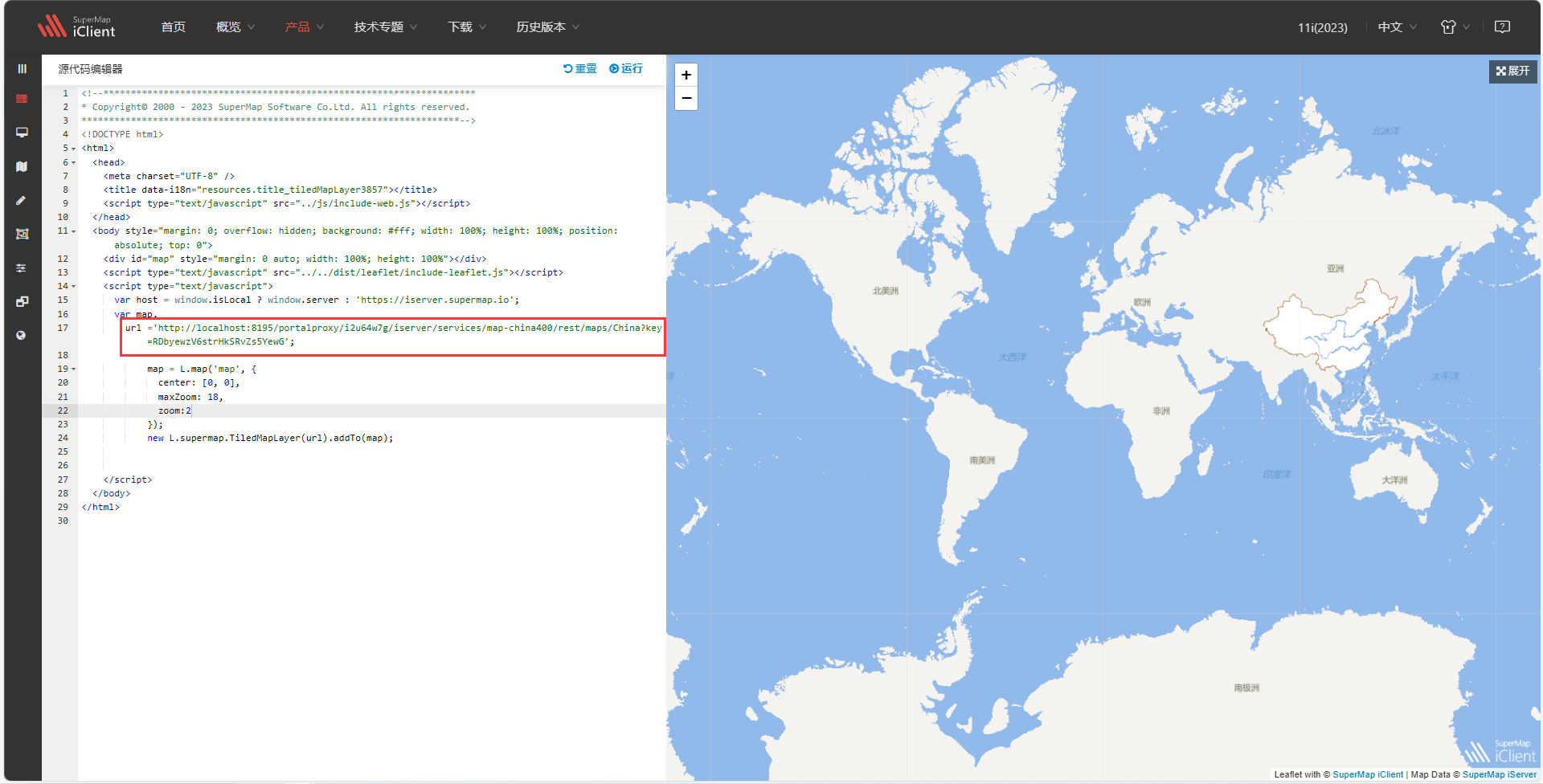This screenshot has width=1543, height=784.
Task: Select the pencil edit sidebar icon
Action: pyautogui.click(x=22, y=200)
